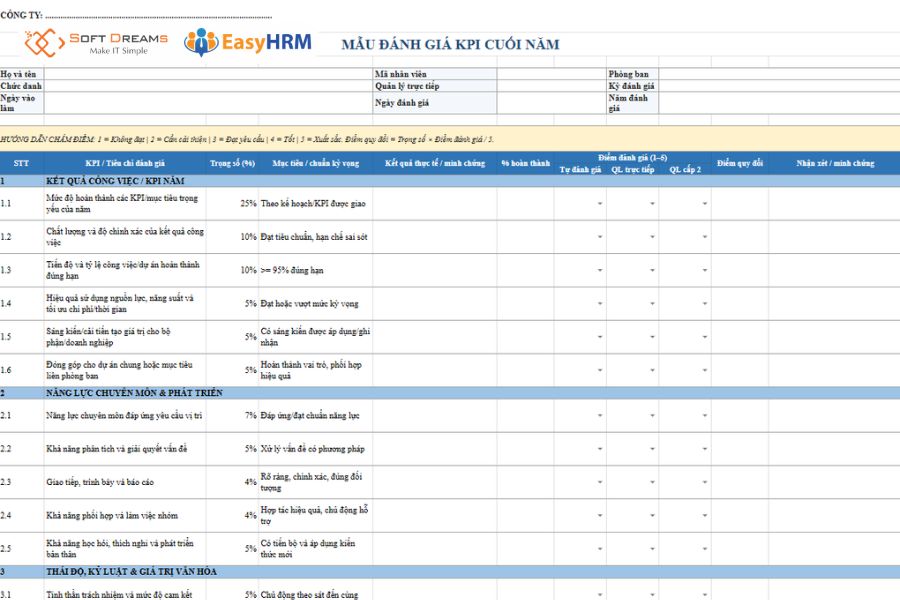This screenshot has height=600, width=900.
Task: Click the Mã nhân viên value cell
Action: pyautogui.click(x=552, y=74)
